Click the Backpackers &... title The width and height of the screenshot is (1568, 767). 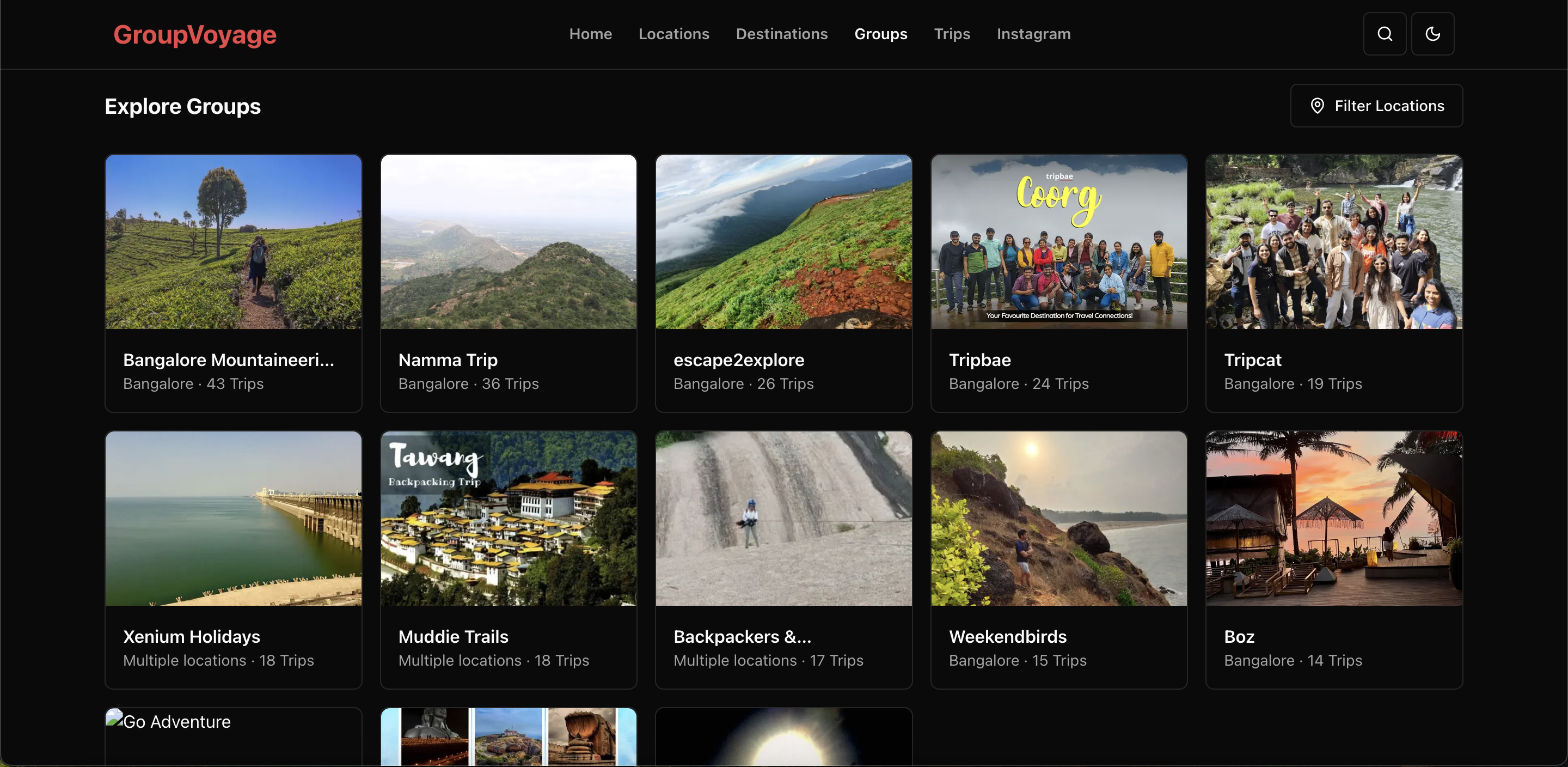tap(742, 637)
